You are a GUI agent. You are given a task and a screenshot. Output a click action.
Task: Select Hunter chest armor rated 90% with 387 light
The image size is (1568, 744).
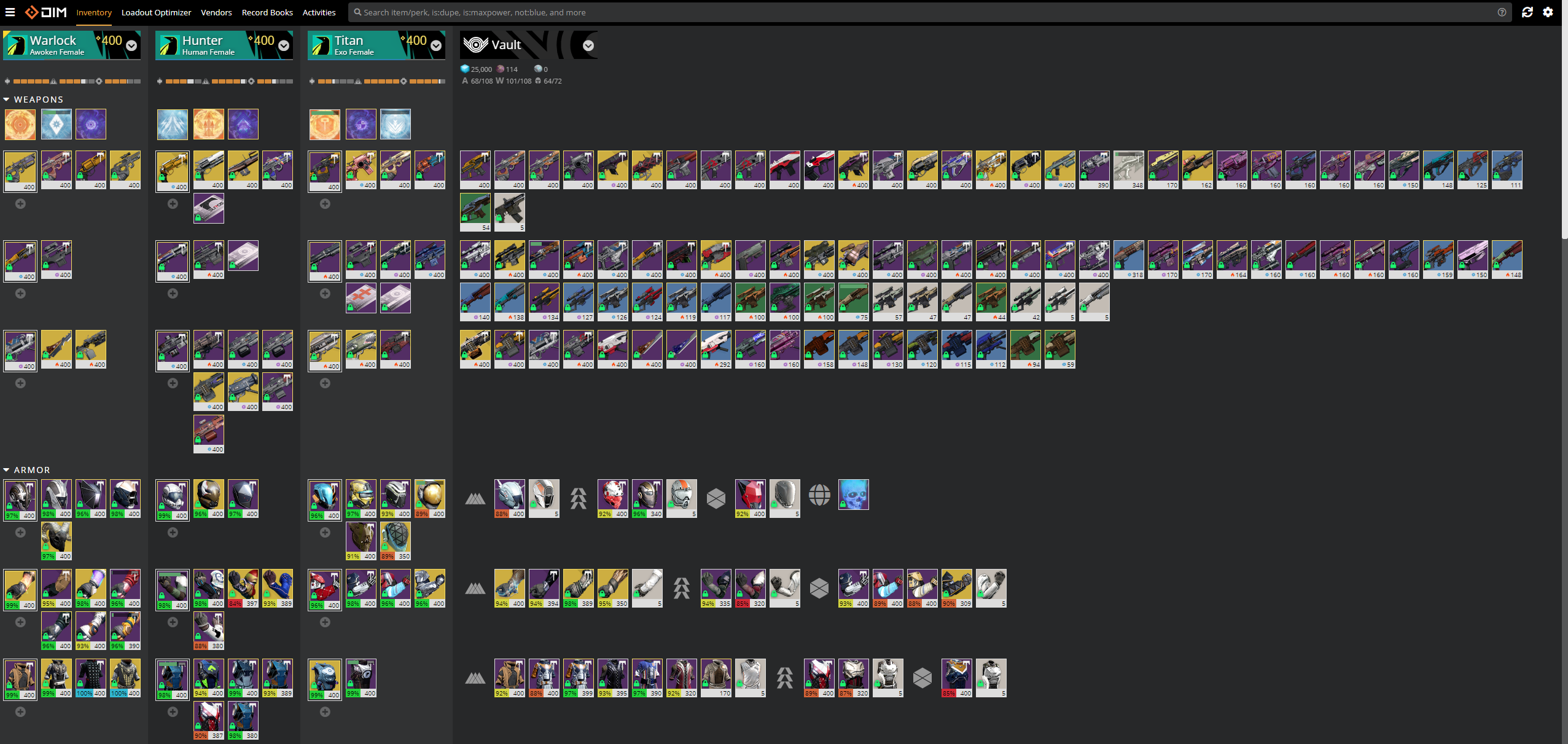click(209, 721)
